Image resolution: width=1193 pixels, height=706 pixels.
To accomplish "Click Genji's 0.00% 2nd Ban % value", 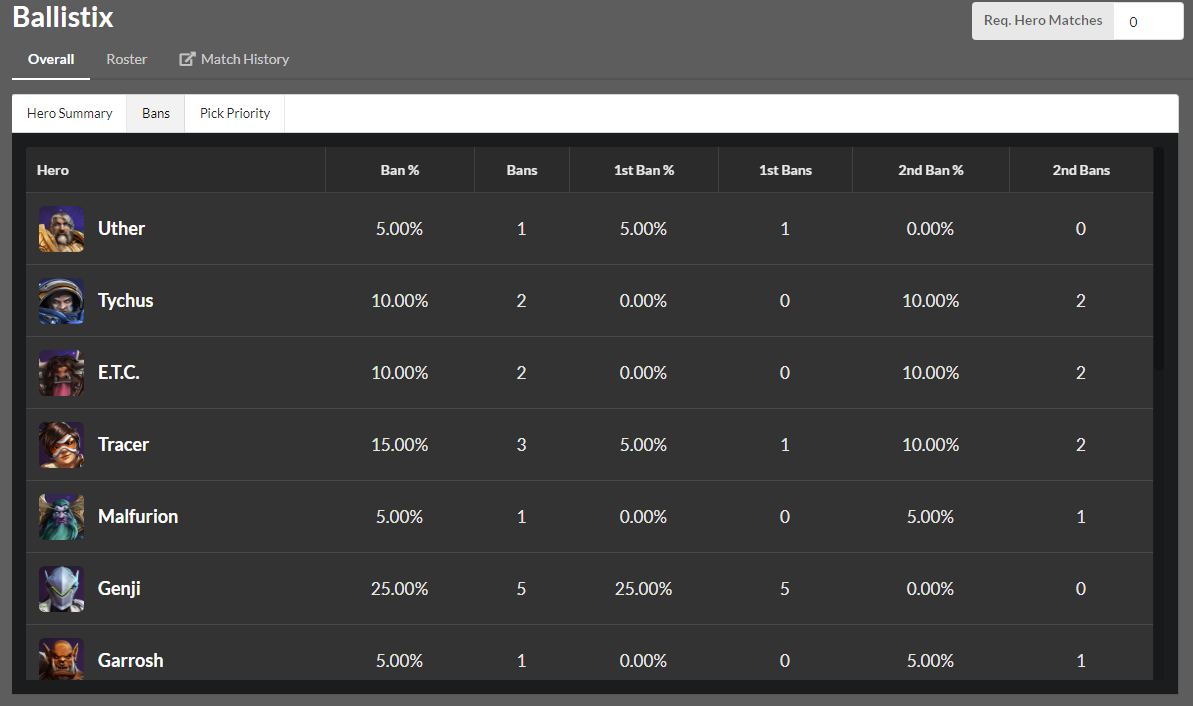I will (930, 588).
